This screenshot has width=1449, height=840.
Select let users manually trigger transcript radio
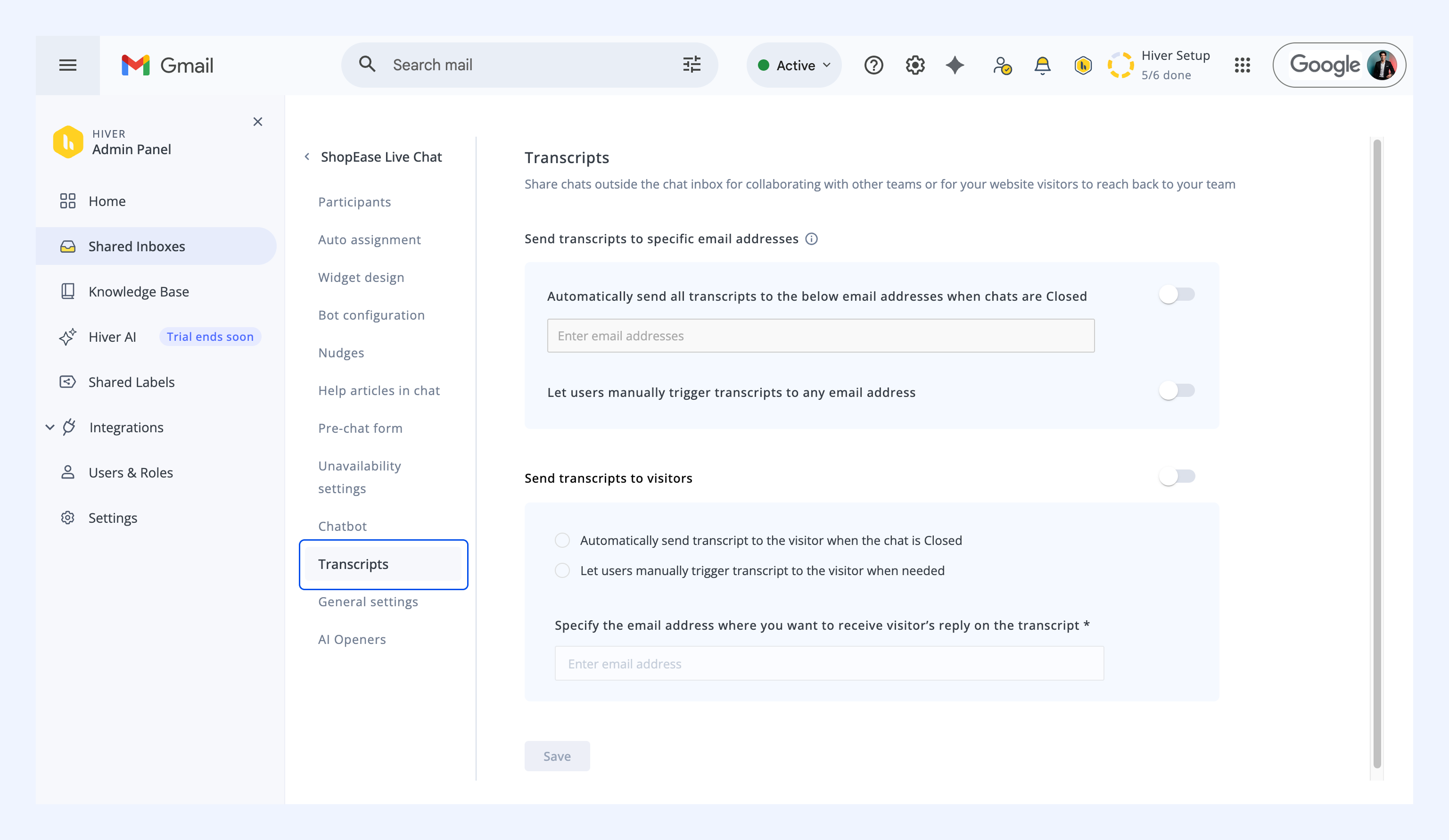point(562,570)
